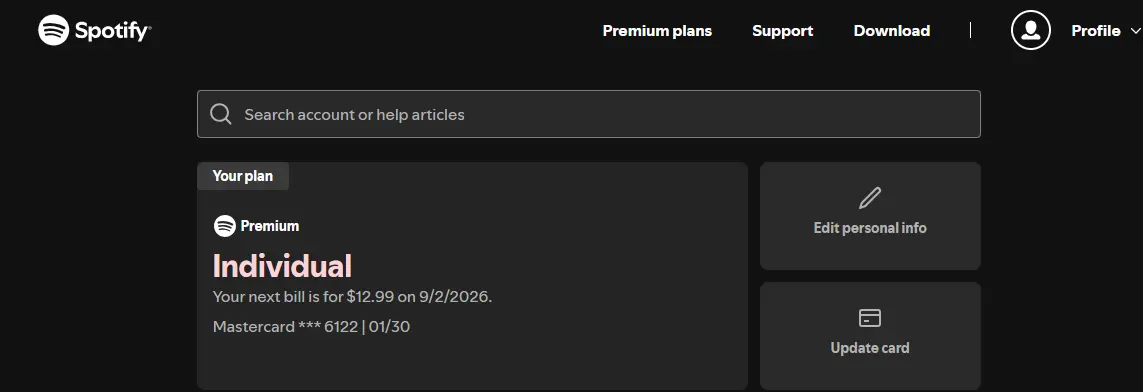Select the Premium label in plan card
This screenshot has width=1143, height=392.
[x=270, y=226]
